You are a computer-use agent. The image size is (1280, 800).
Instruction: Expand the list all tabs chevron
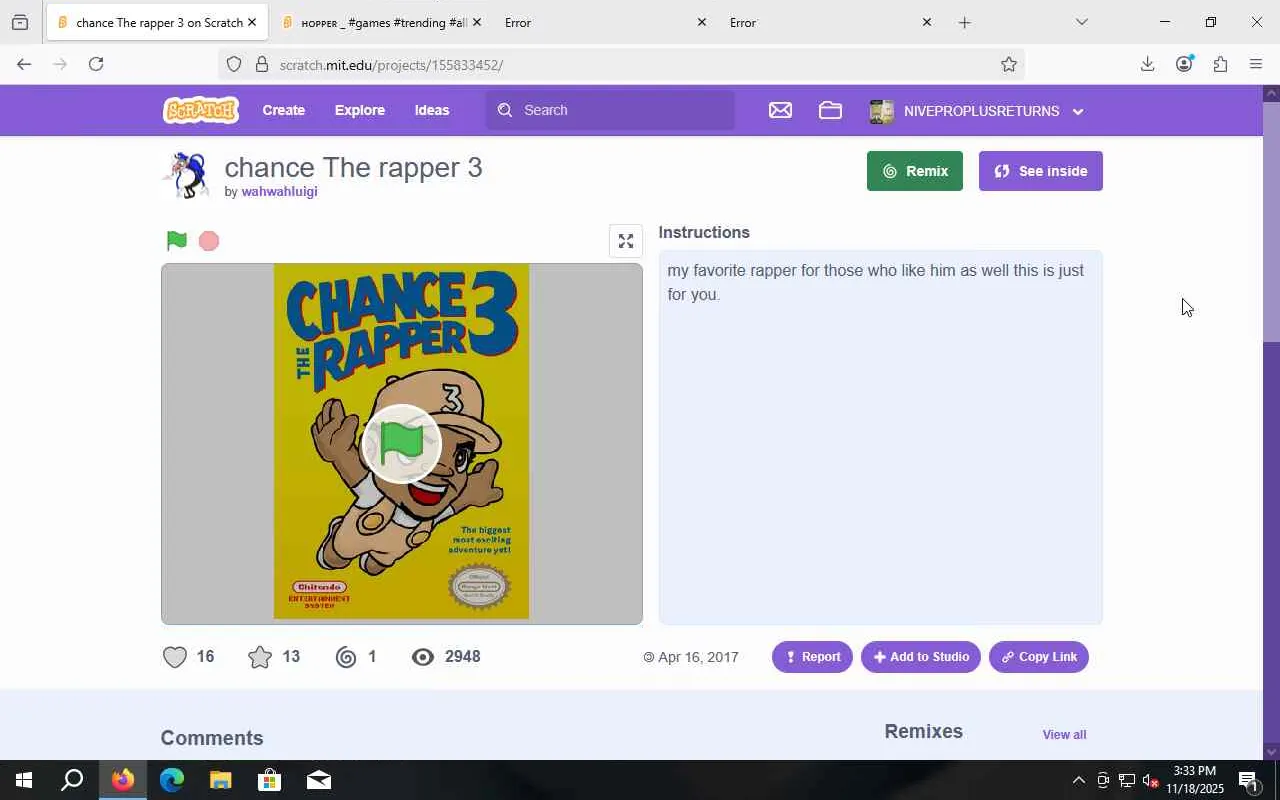[1081, 22]
